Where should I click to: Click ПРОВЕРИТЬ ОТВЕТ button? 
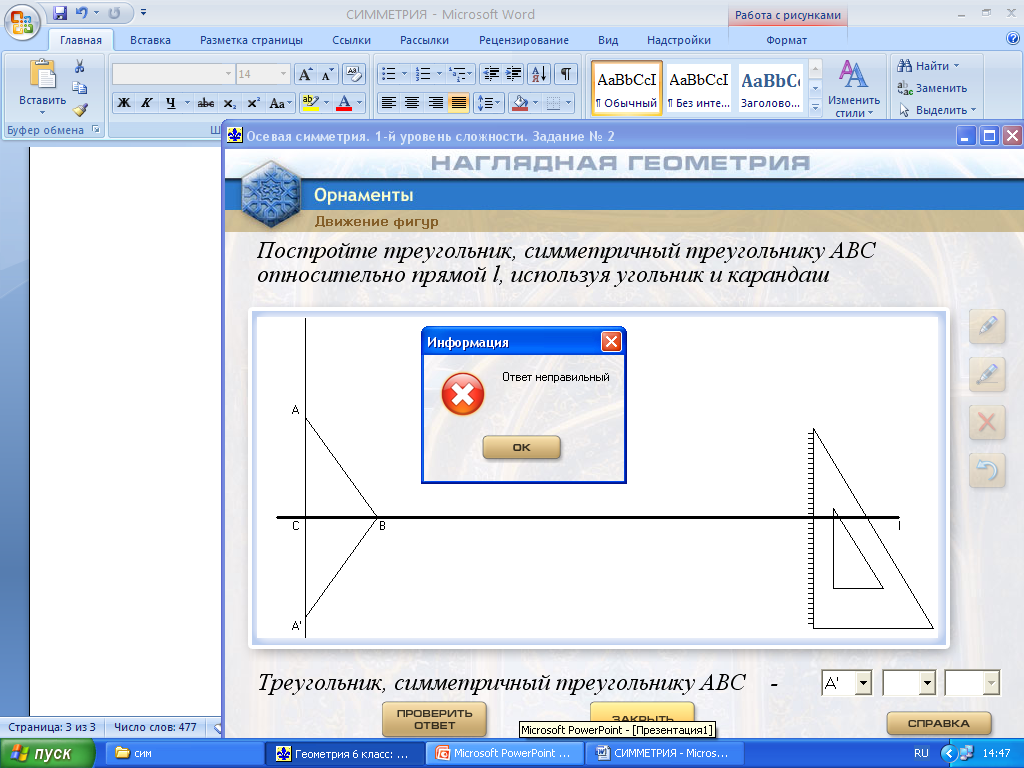pyautogui.click(x=434, y=719)
